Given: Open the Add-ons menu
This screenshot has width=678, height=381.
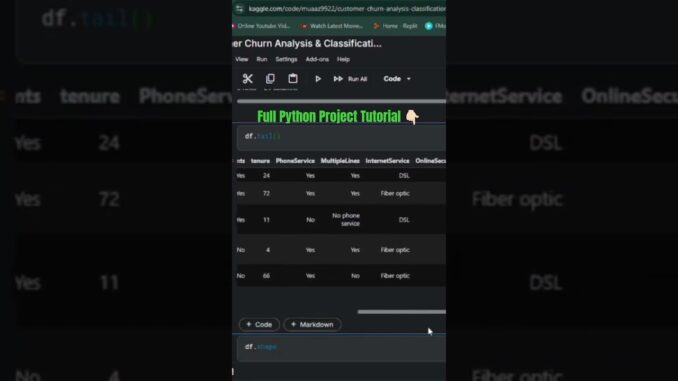Looking at the screenshot, I should coord(317,59).
